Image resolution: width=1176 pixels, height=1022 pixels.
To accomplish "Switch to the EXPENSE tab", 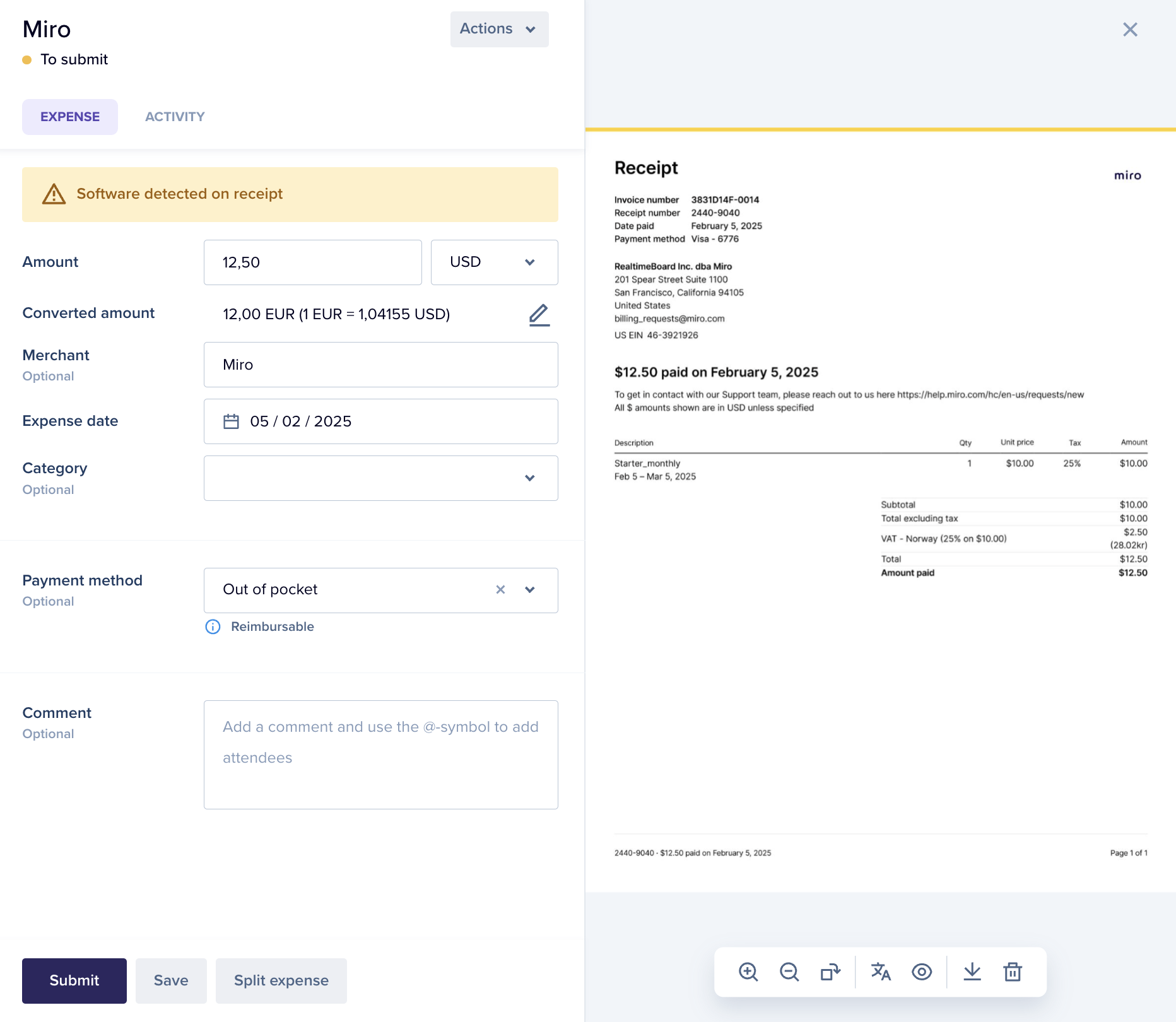I will coord(70,117).
